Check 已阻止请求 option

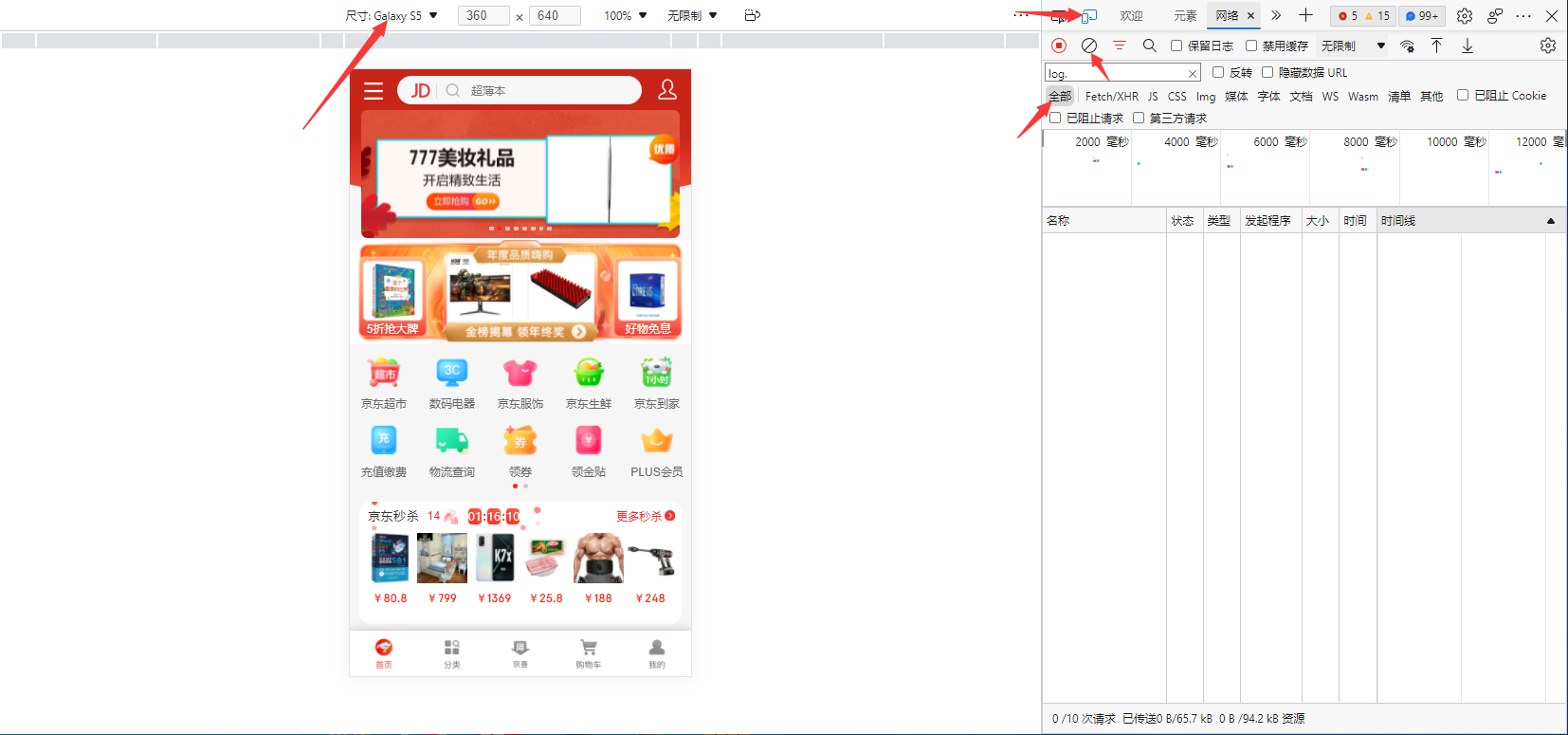pos(1055,118)
